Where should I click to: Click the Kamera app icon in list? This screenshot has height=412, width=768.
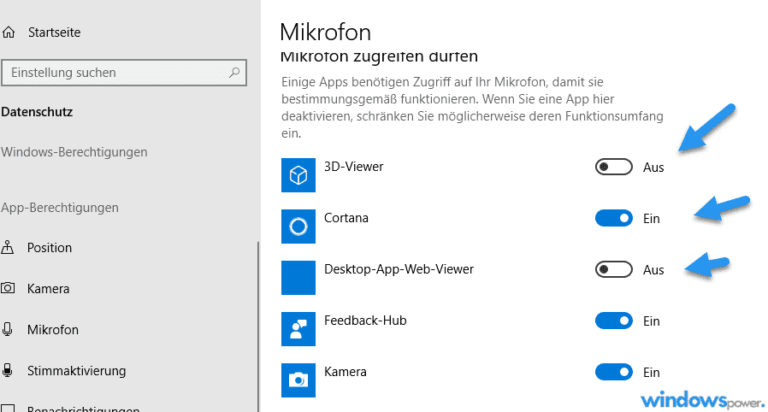[298, 380]
